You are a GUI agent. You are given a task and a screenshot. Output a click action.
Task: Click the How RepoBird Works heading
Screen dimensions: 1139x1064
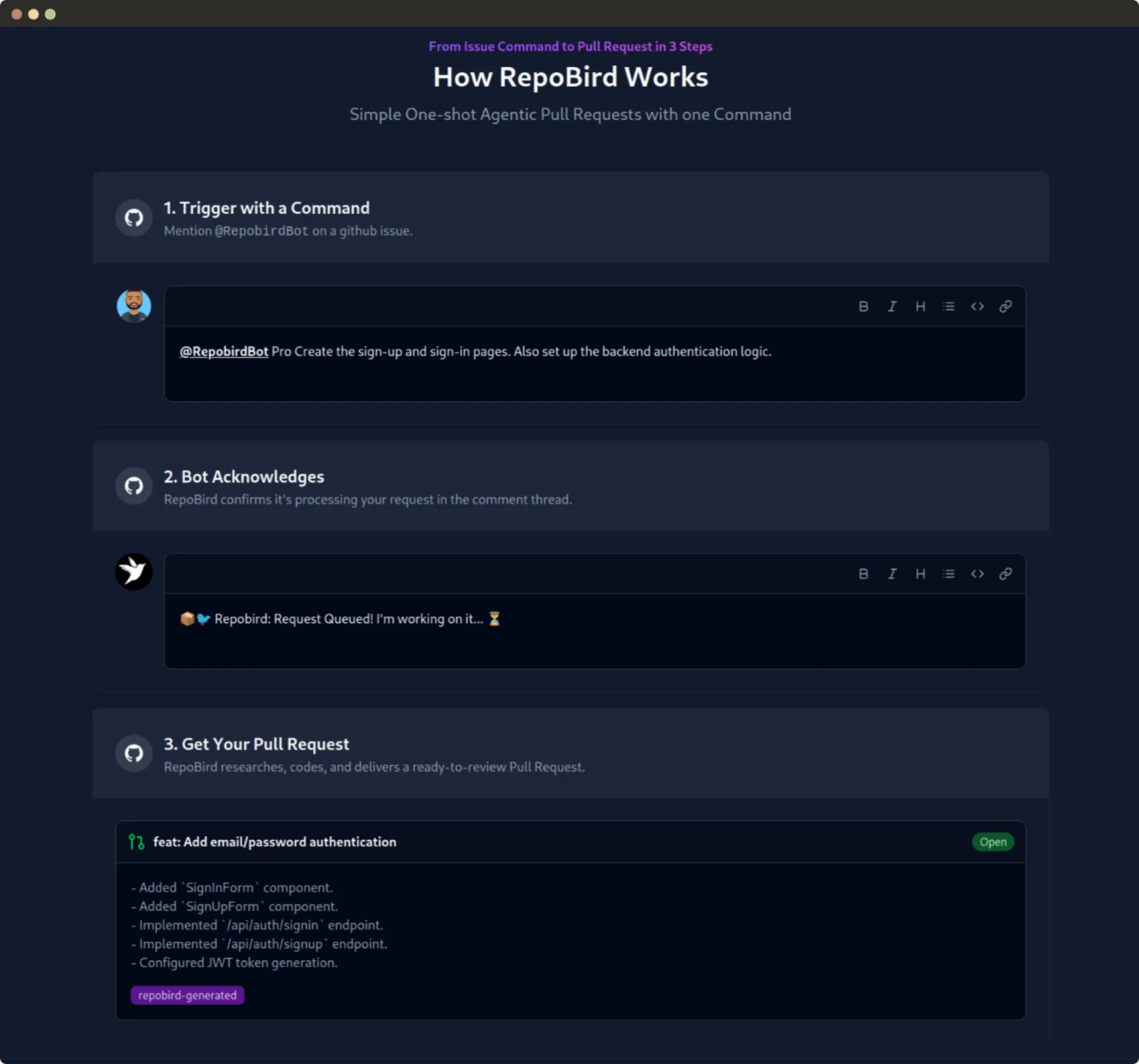(571, 77)
